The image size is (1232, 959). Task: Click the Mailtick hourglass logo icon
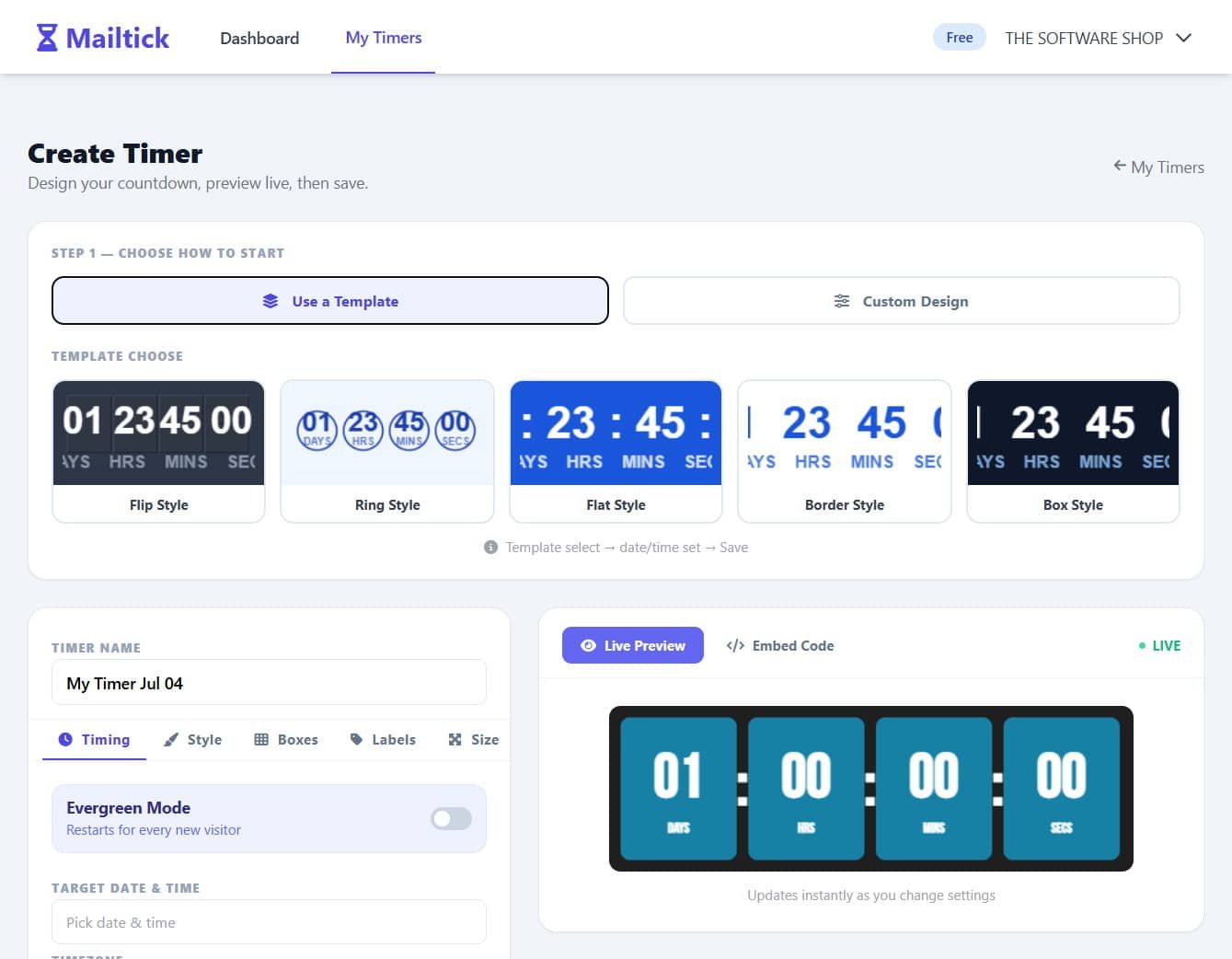[x=47, y=38]
